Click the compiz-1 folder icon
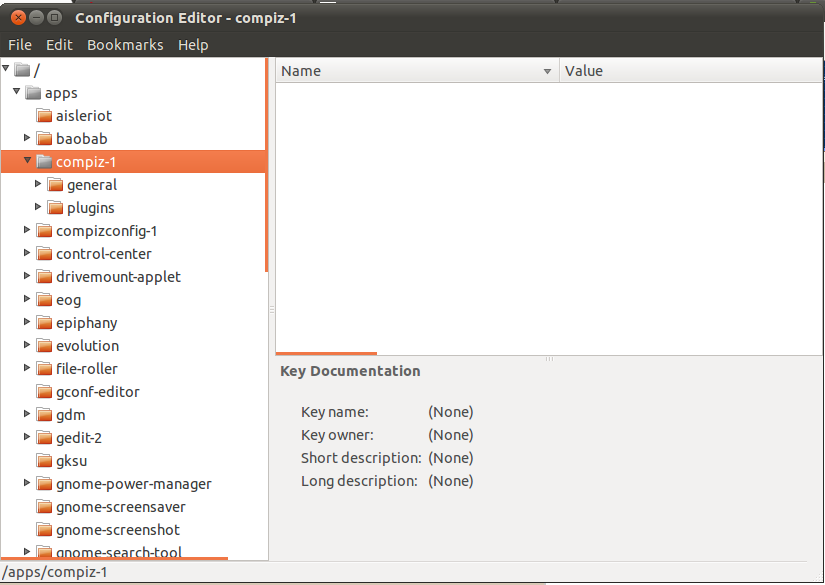825x585 pixels. click(44, 162)
